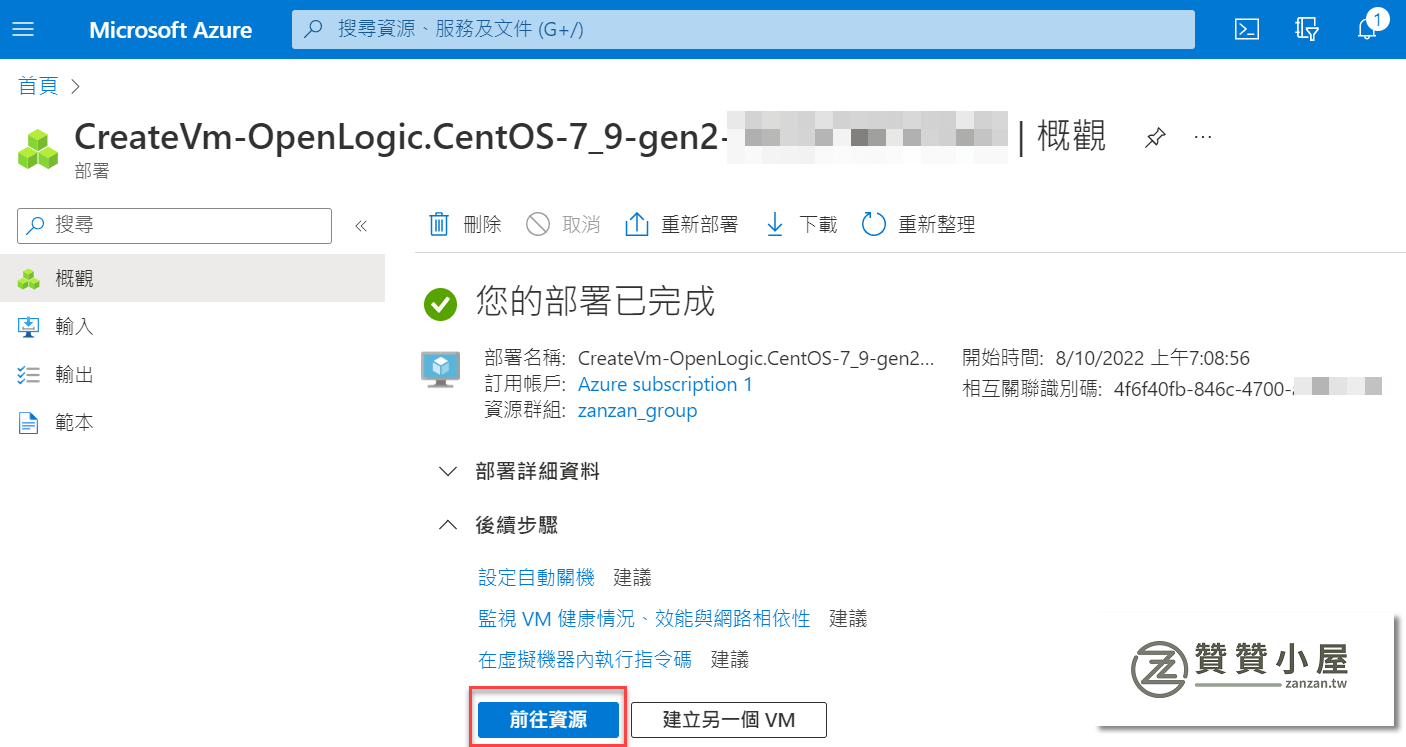Select 輸入 in the left menu

click(x=192, y=327)
